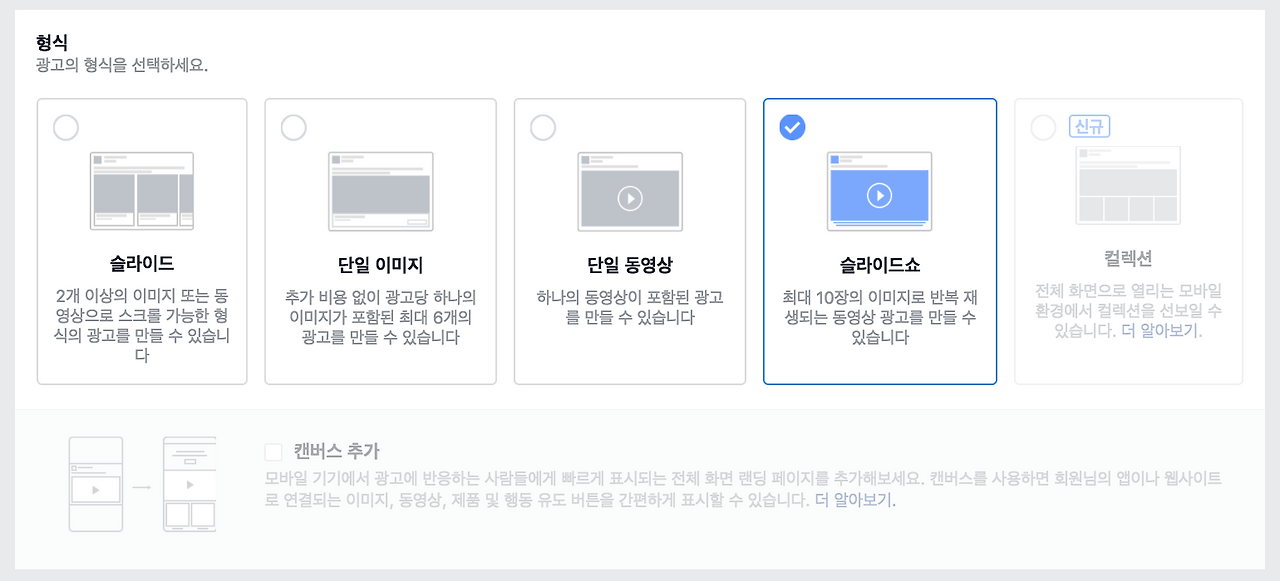The height and width of the screenshot is (581, 1280).
Task: Click the 컬렉션 grid preview thumbnail icon
Action: pyautogui.click(x=1128, y=186)
